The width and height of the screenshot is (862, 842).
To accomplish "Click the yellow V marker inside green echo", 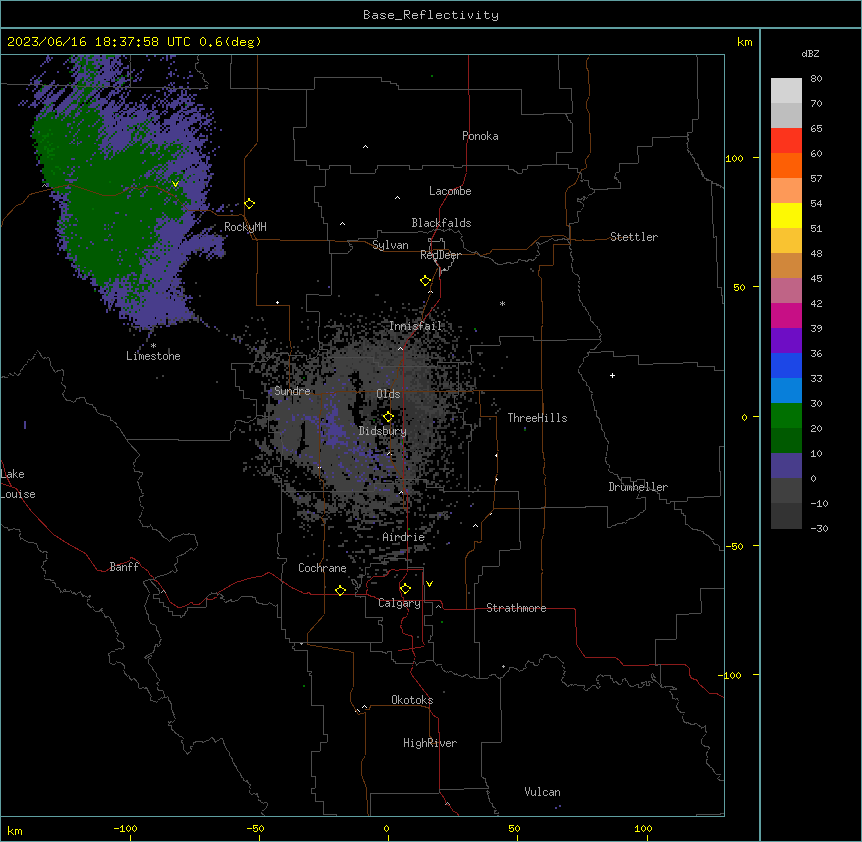I will (175, 184).
